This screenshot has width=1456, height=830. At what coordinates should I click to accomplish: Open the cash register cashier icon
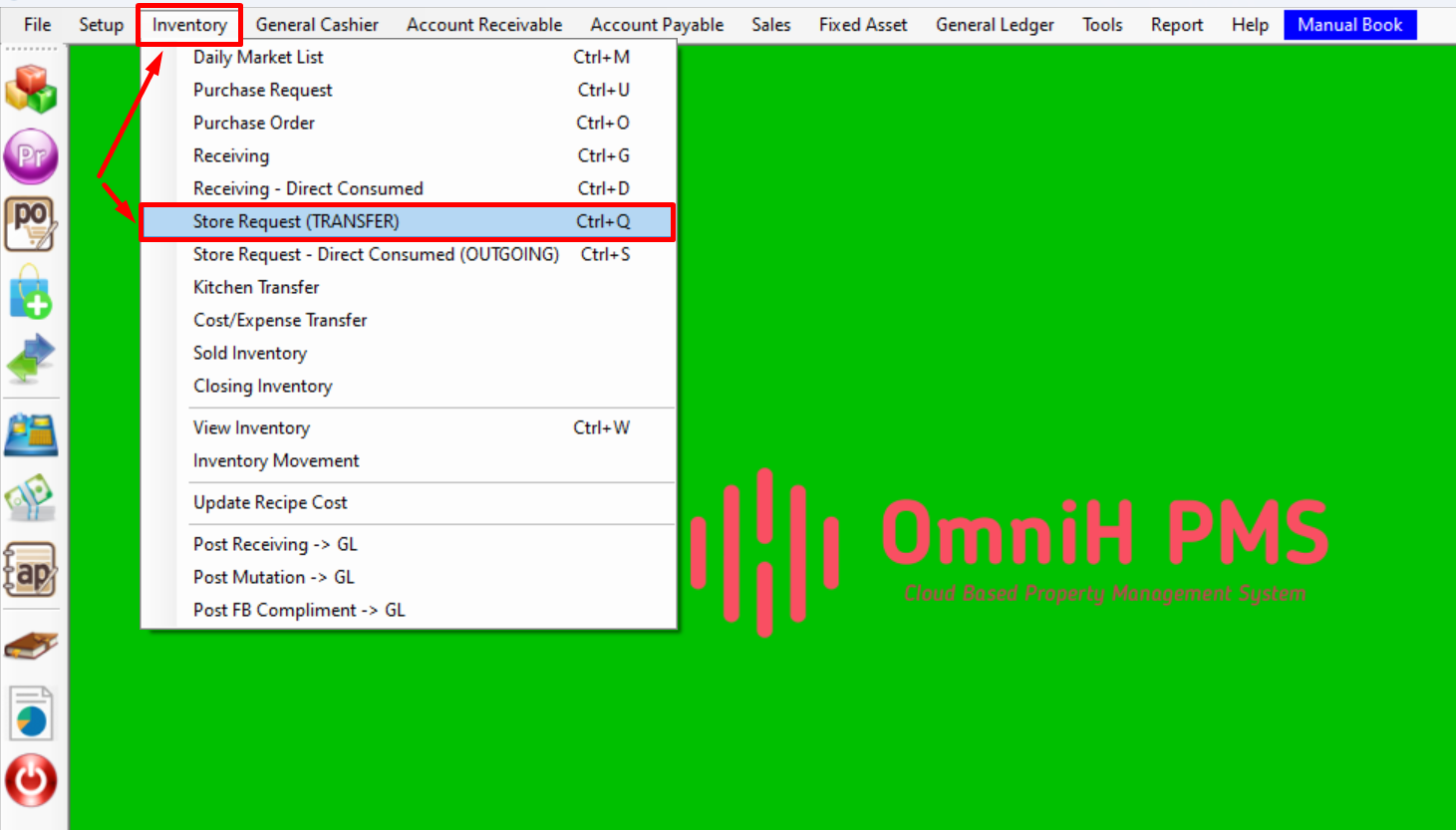31,435
